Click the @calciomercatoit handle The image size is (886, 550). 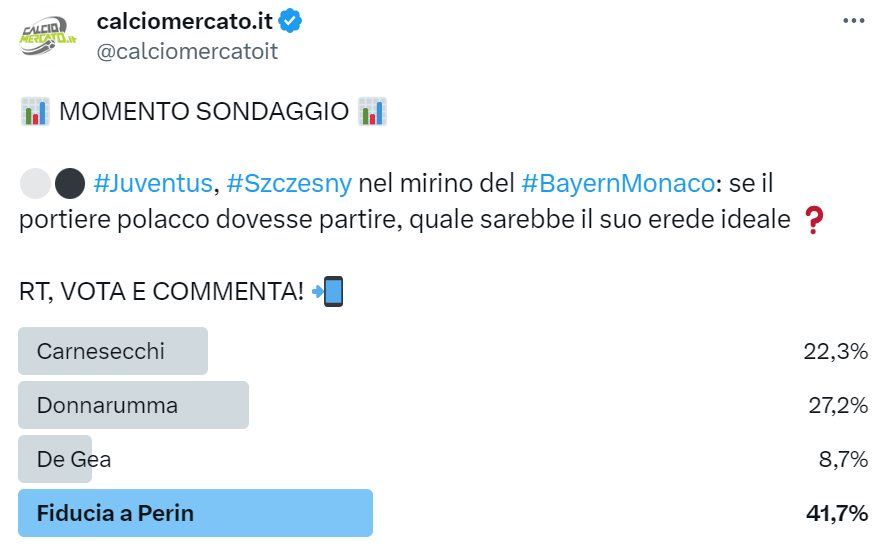click(x=186, y=52)
